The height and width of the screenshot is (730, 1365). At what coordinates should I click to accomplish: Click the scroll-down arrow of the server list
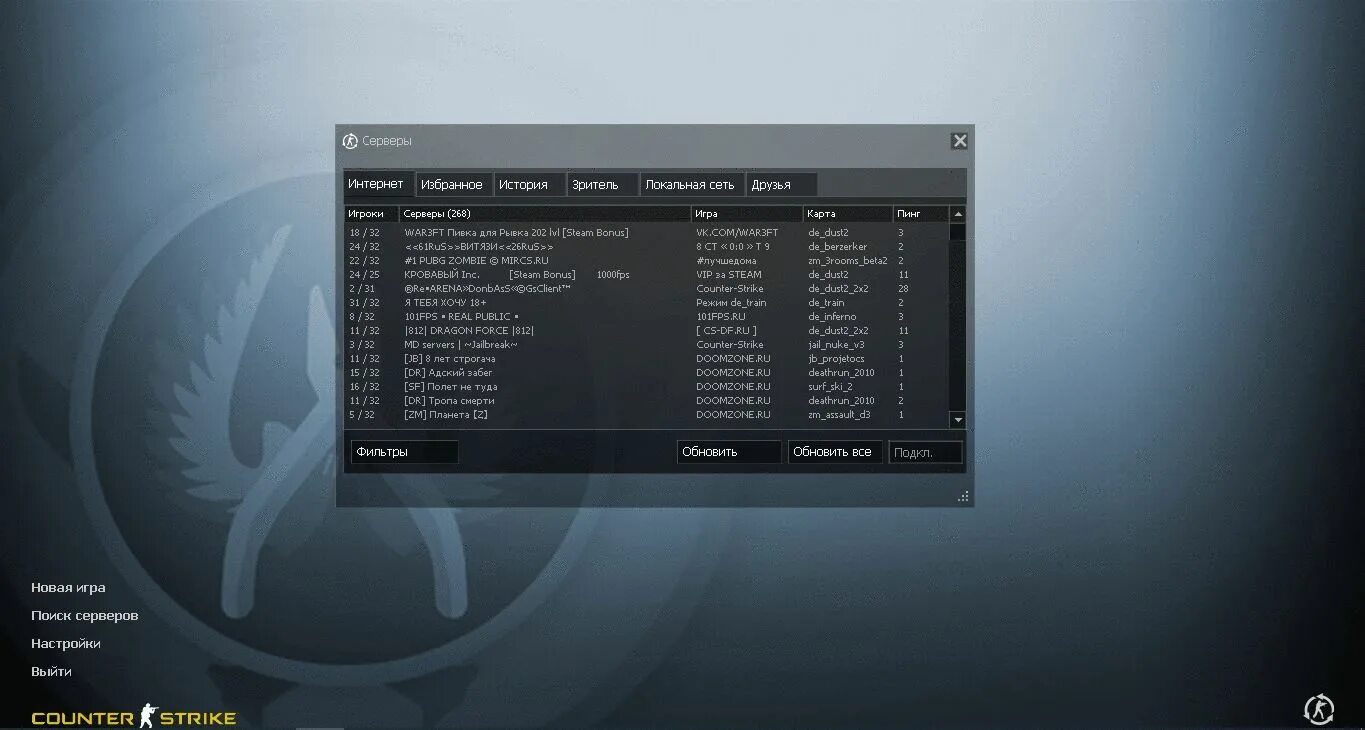point(958,420)
